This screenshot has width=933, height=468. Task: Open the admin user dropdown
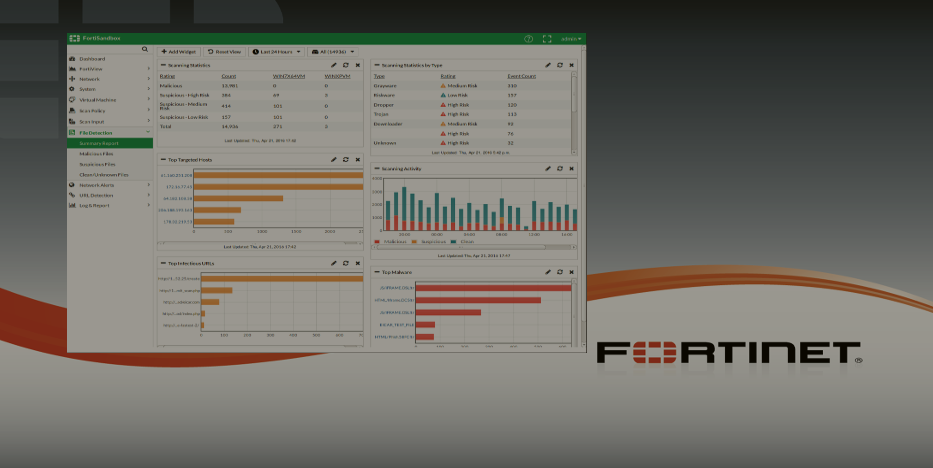(570, 39)
